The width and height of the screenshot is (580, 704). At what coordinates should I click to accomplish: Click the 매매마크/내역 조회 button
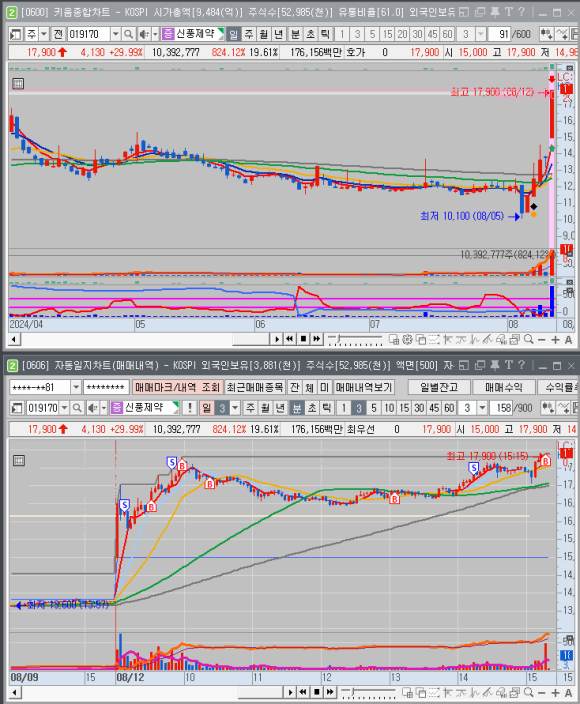click(x=177, y=387)
